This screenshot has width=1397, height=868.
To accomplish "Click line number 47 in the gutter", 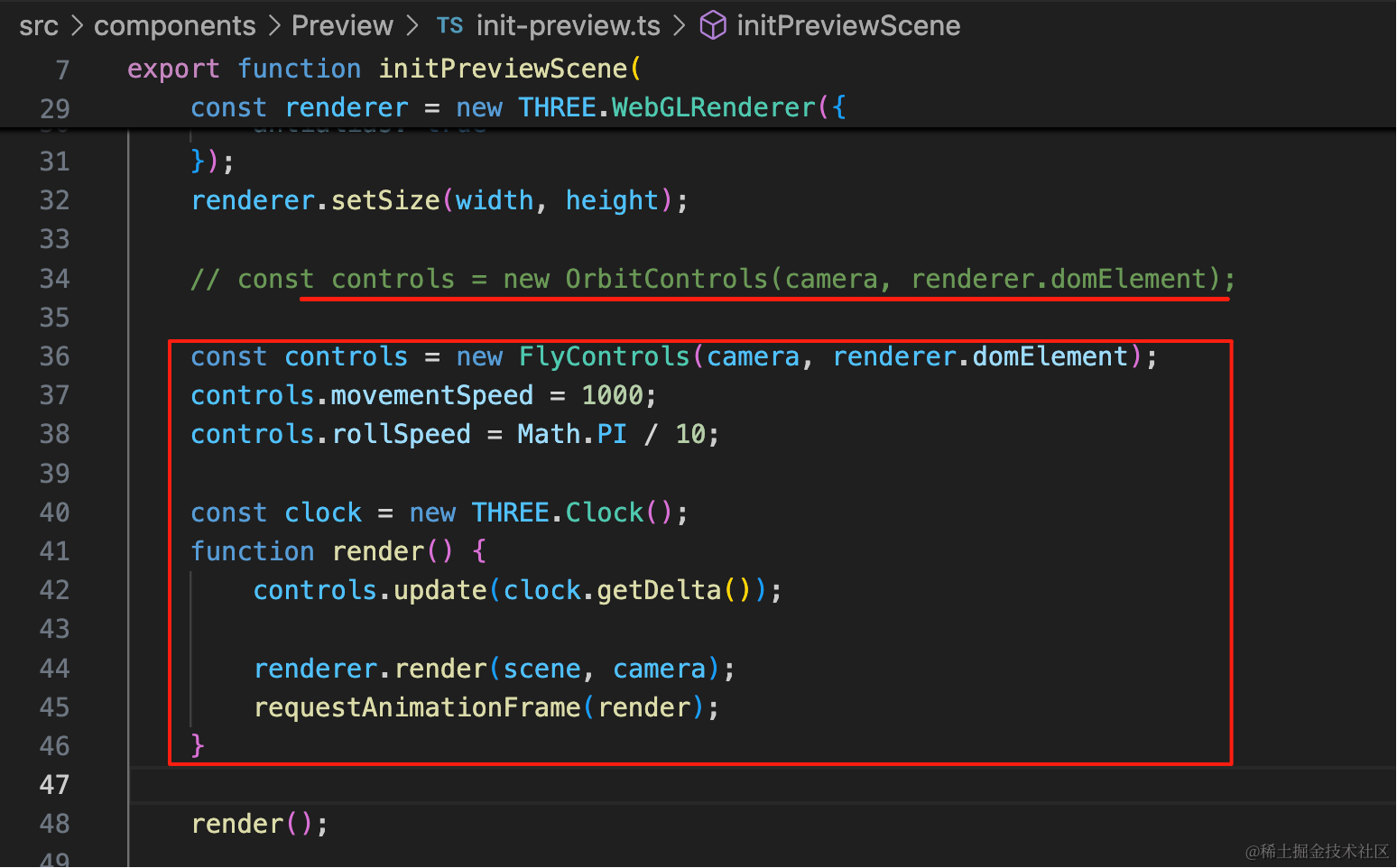I will [54, 785].
